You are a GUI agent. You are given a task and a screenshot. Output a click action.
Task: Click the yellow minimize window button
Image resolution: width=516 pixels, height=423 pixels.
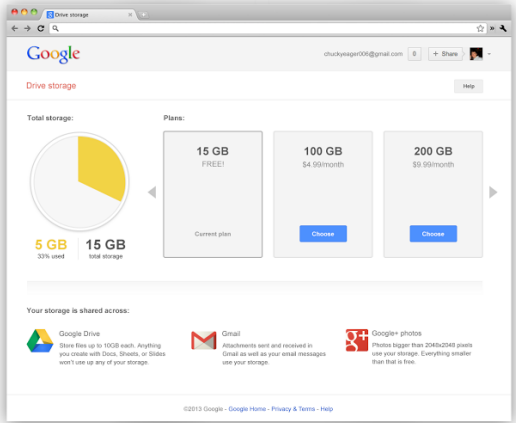point(24,12)
